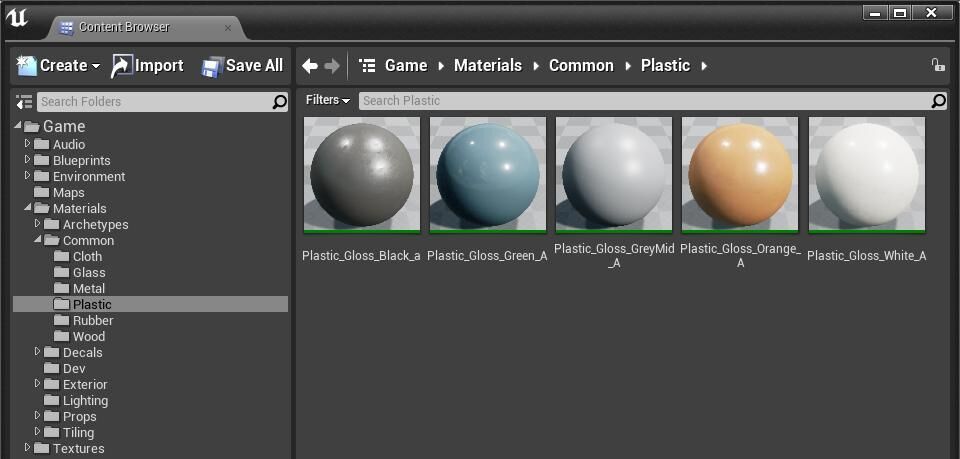Expand the Props folder arrow
The image size is (960, 459).
point(38,416)
